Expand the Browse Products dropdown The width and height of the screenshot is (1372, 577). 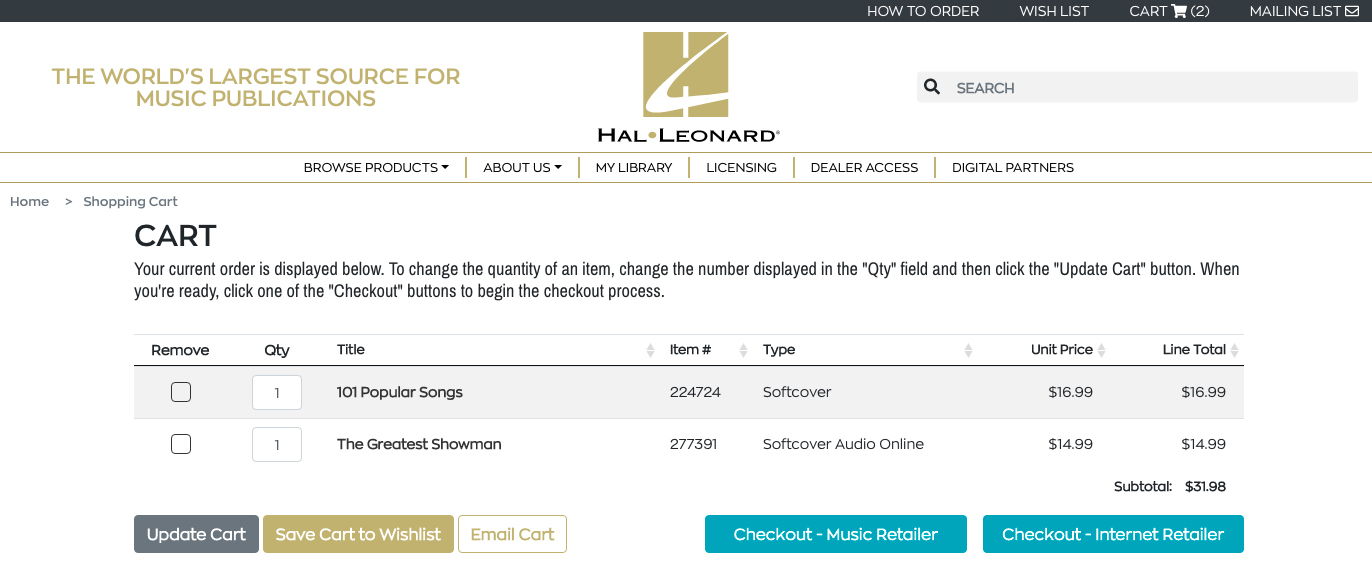click(x=376, y=167)
